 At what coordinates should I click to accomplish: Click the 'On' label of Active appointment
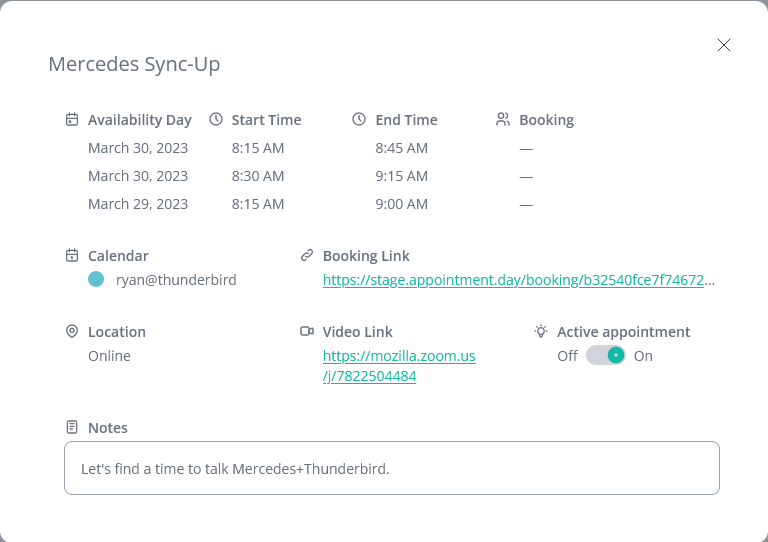coord(643,356)
